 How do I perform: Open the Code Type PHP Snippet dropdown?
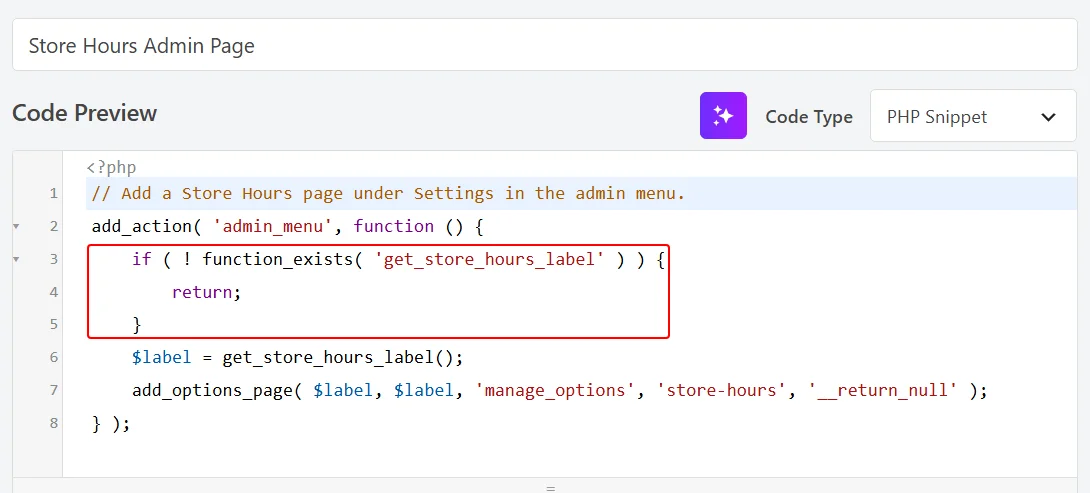click(973, 115)
